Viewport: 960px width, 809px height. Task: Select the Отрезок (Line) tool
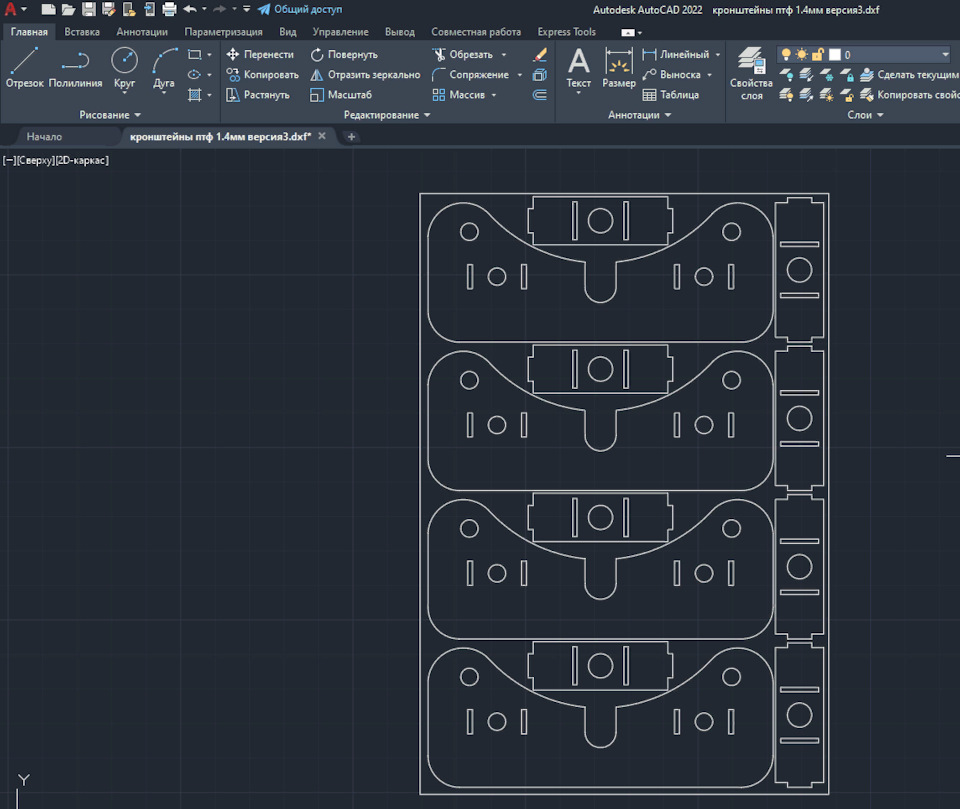pos(24,68)
